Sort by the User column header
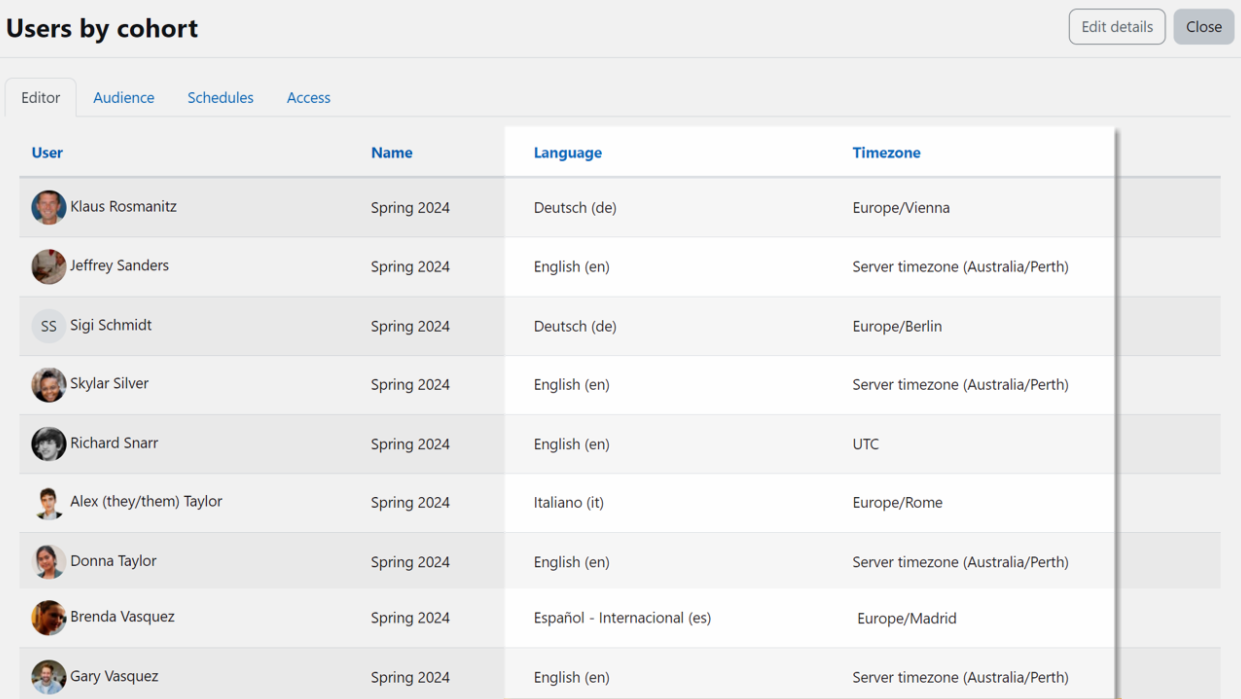This screenshot has width=1241, height=699. [47, 153]
